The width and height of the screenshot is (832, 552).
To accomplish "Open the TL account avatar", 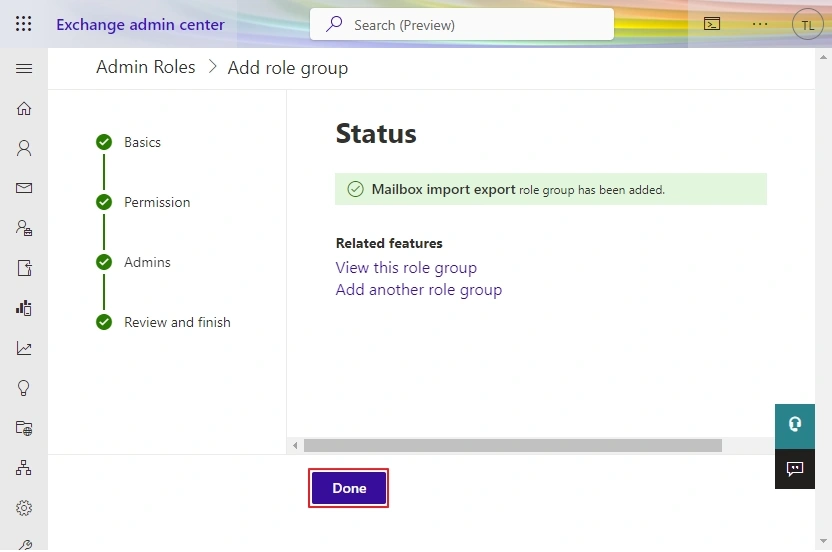I will (807, 24).
